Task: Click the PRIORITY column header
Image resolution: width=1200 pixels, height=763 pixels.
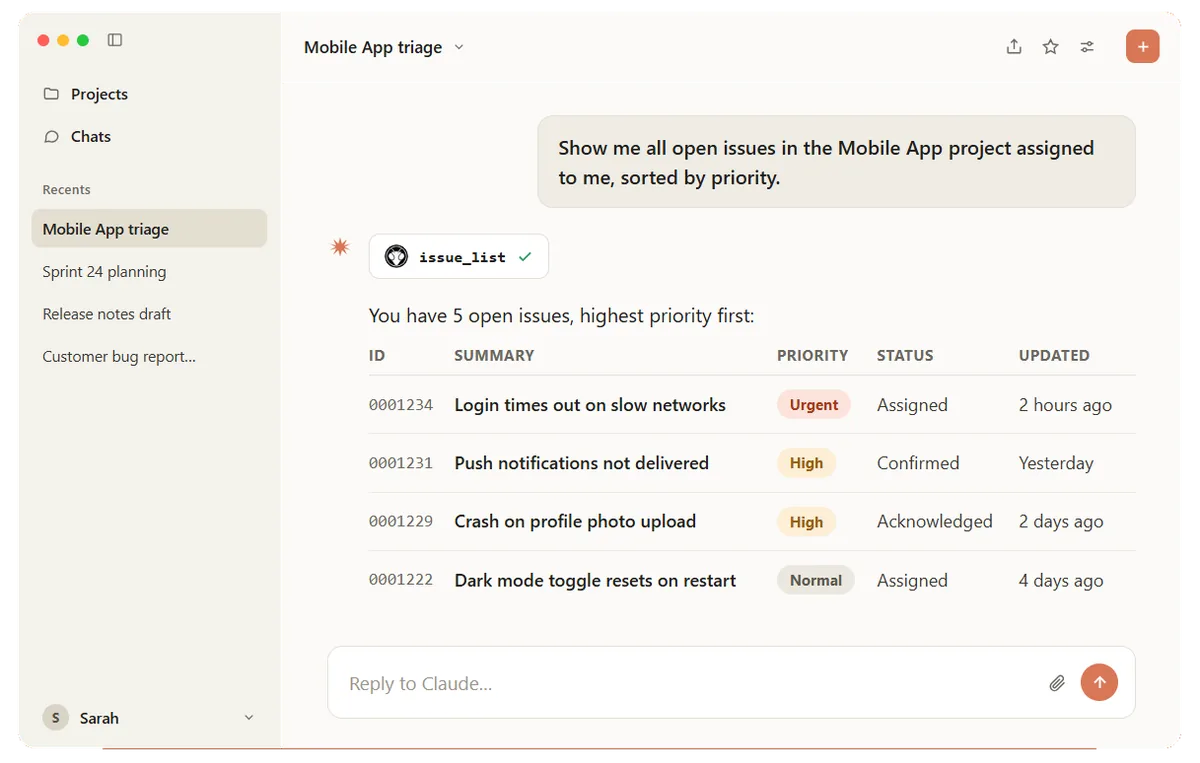Action: [x=812, y=355]
